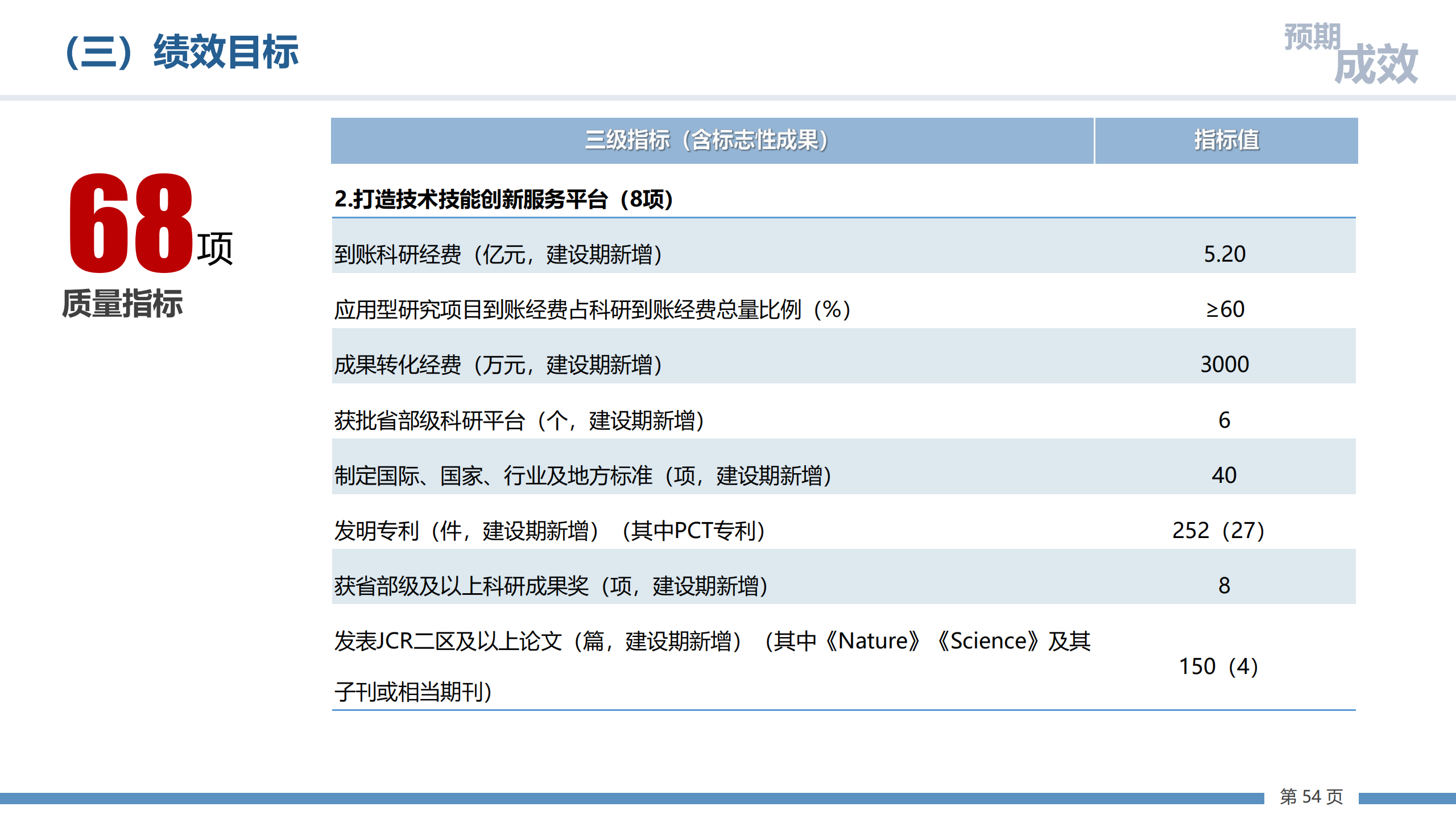Select the 指标值 column header

(1226, 140)
